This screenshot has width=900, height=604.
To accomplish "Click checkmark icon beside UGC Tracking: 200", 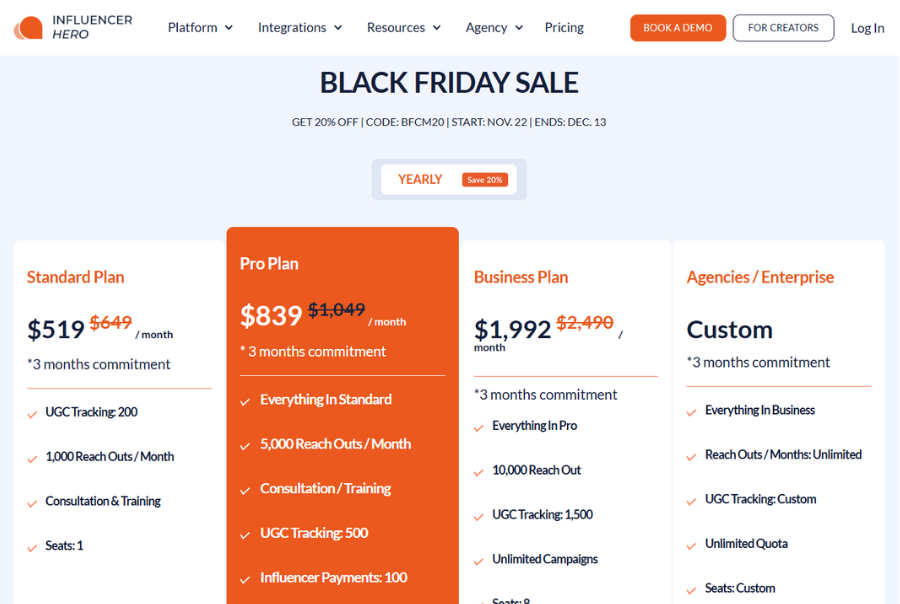I will click(x=33, y=413).
